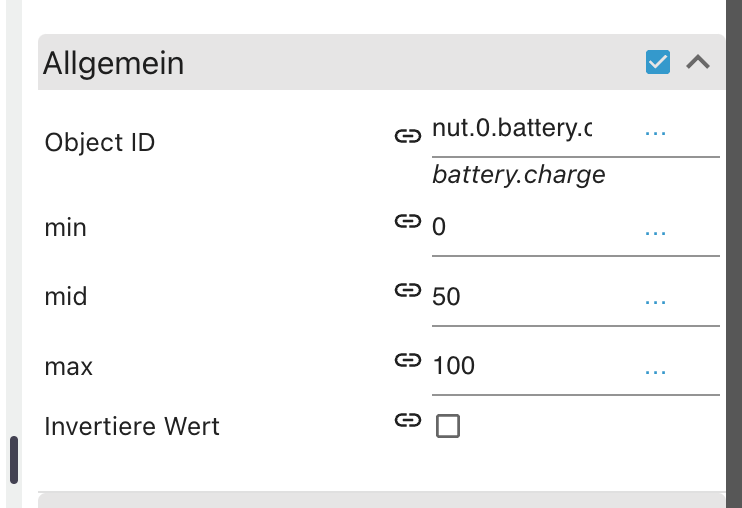
Task: Click the three dots next to min
Action: click(x=655, y=232)
